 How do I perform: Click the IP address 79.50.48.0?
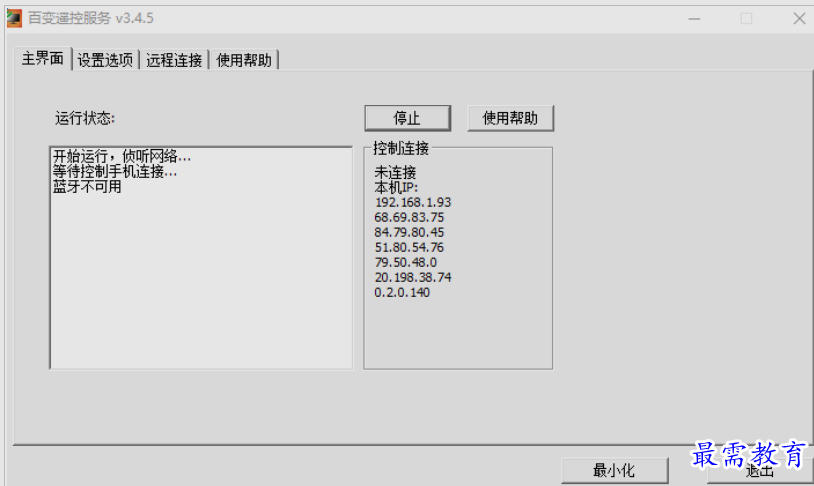tap(405, 262)
